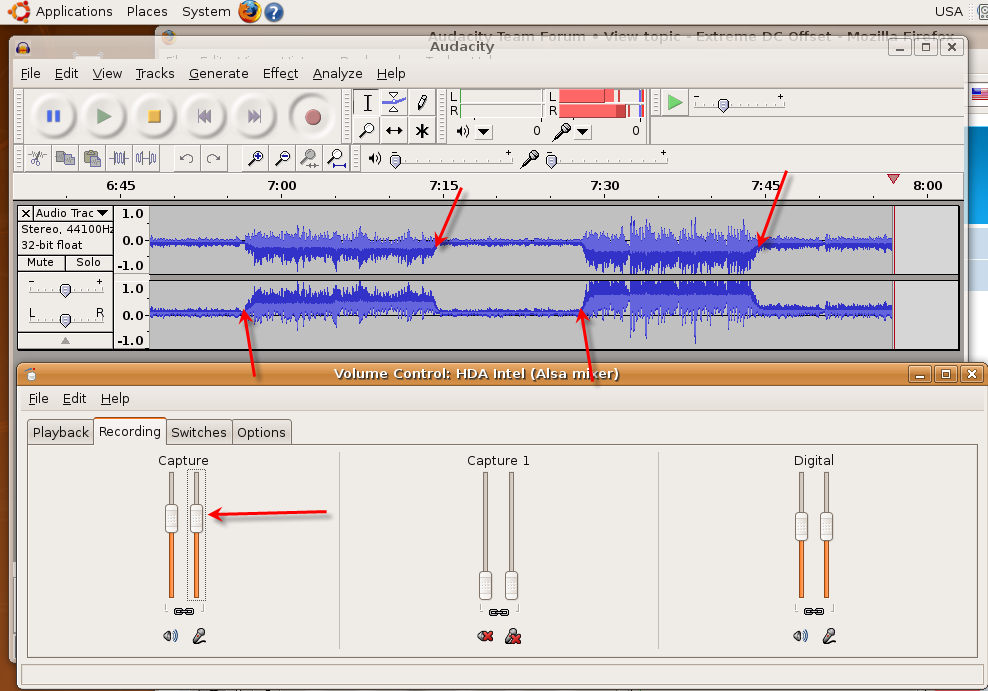
Task: Toggle Digital microphone record icon
Action: tap(829, 636)
